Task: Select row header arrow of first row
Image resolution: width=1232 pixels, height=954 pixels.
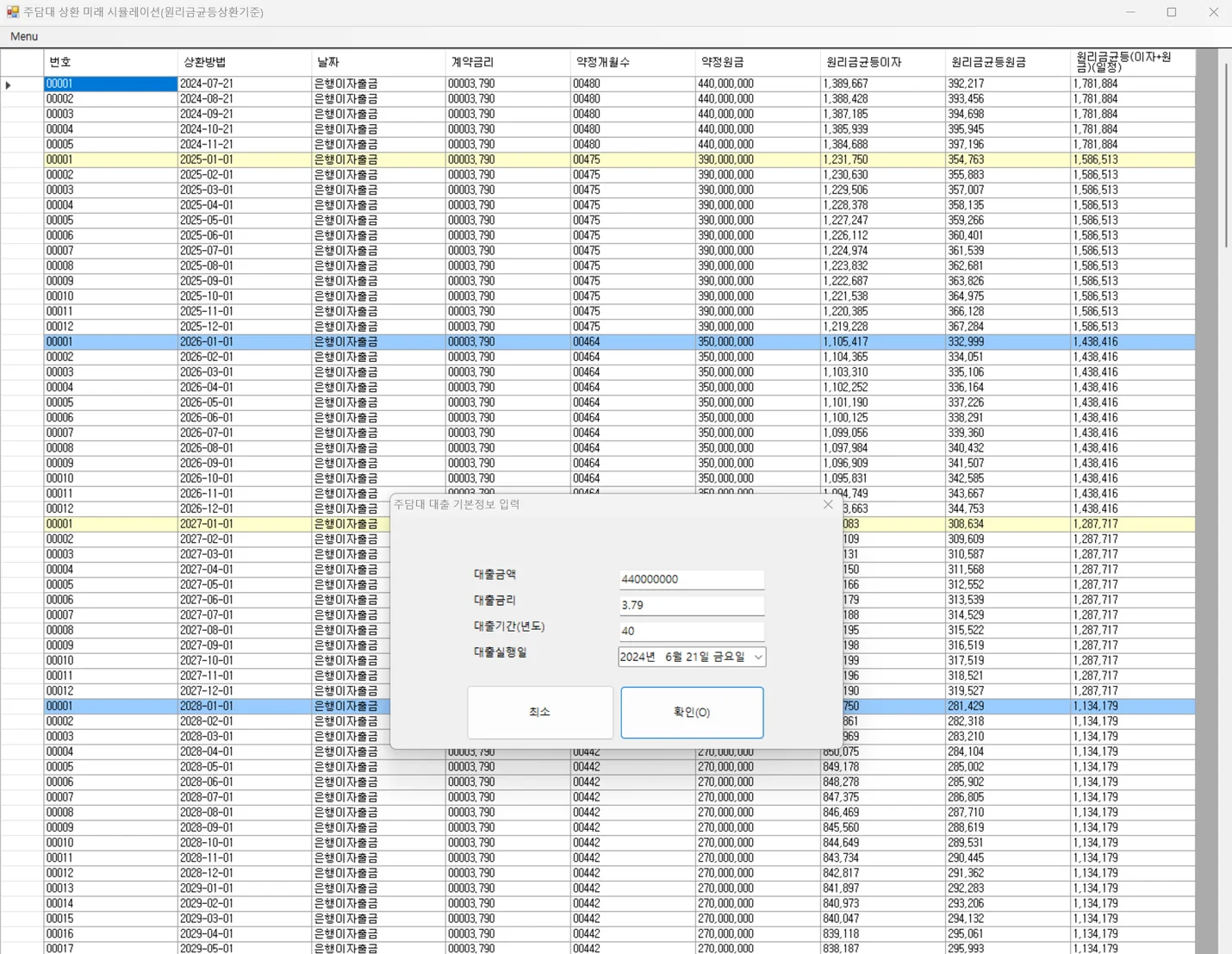Action: pyautogui.click(x=22, y=84)
